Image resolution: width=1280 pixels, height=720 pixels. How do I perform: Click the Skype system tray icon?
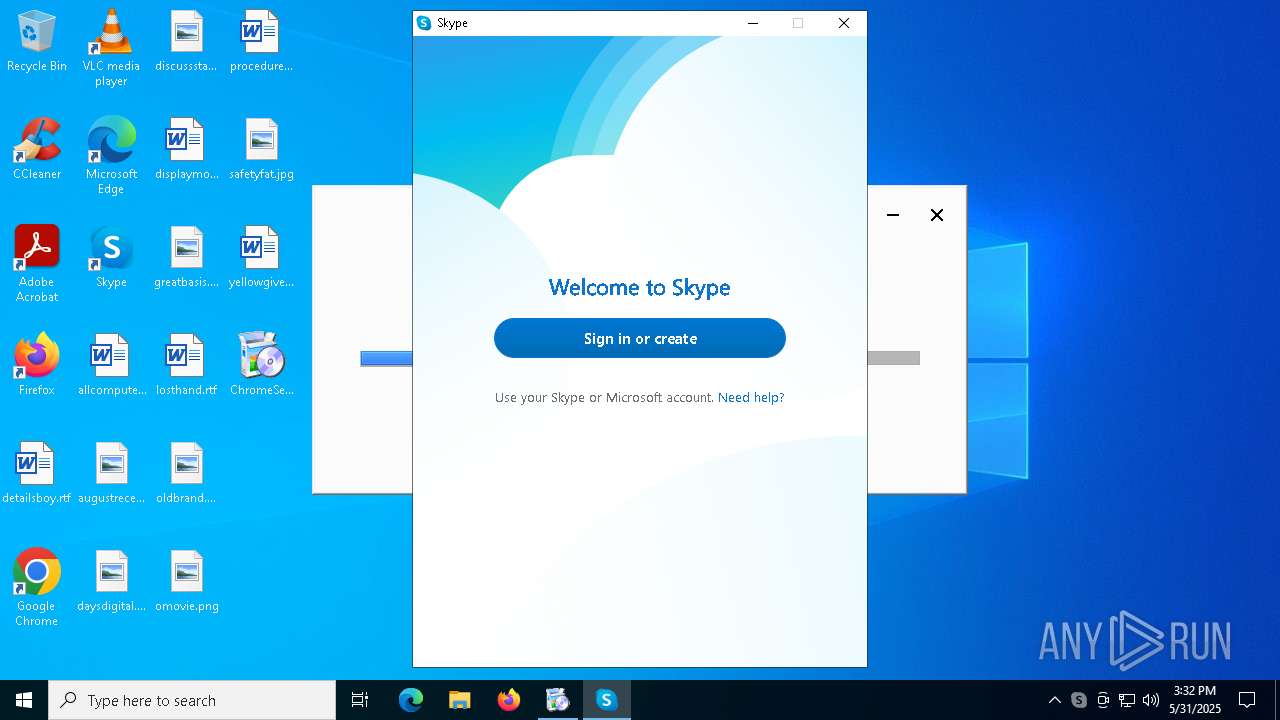coord(1078,700)
